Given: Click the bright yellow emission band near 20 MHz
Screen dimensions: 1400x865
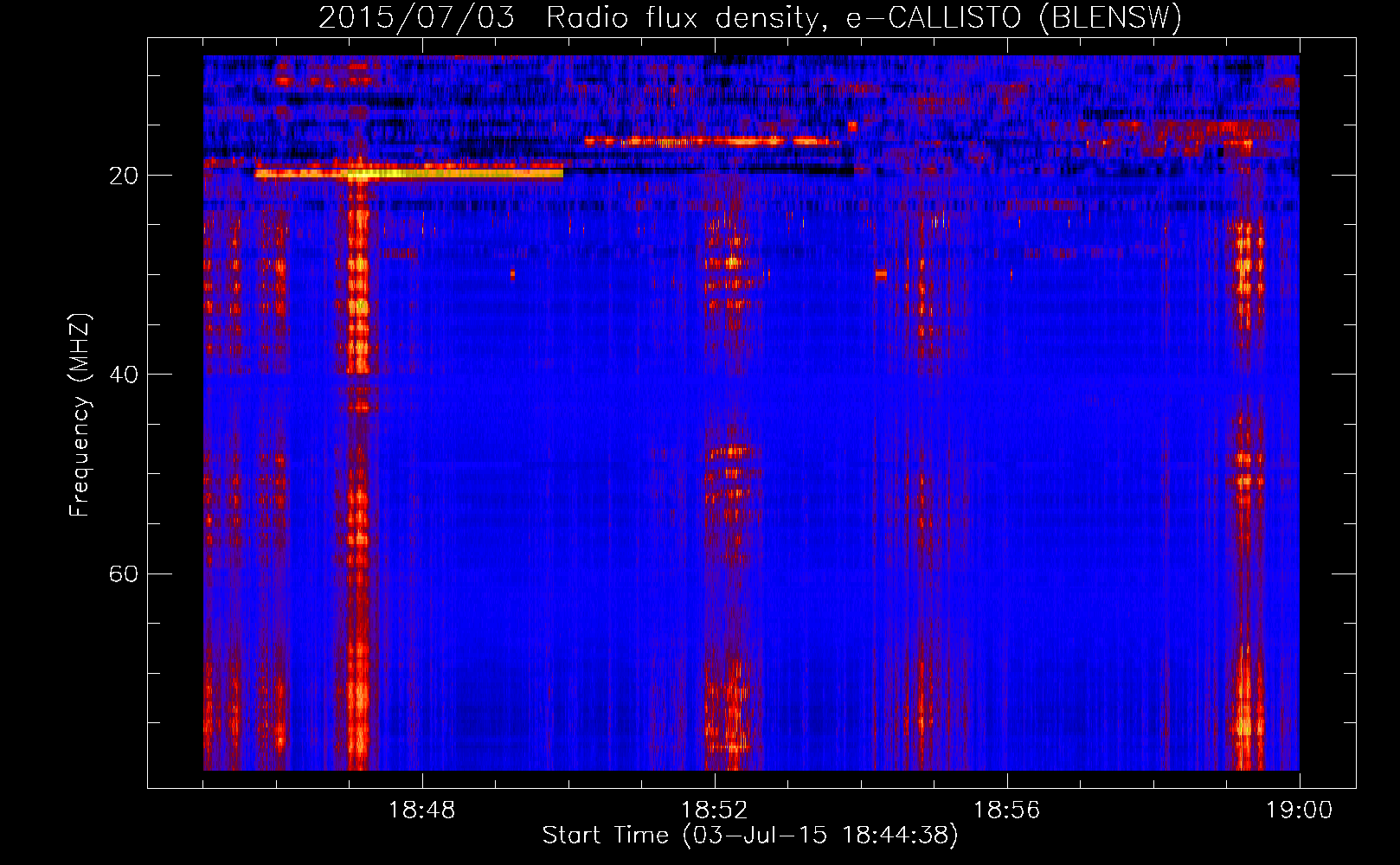Looking at the screenshot, I should pyautogui.click(x=408, y=173).
